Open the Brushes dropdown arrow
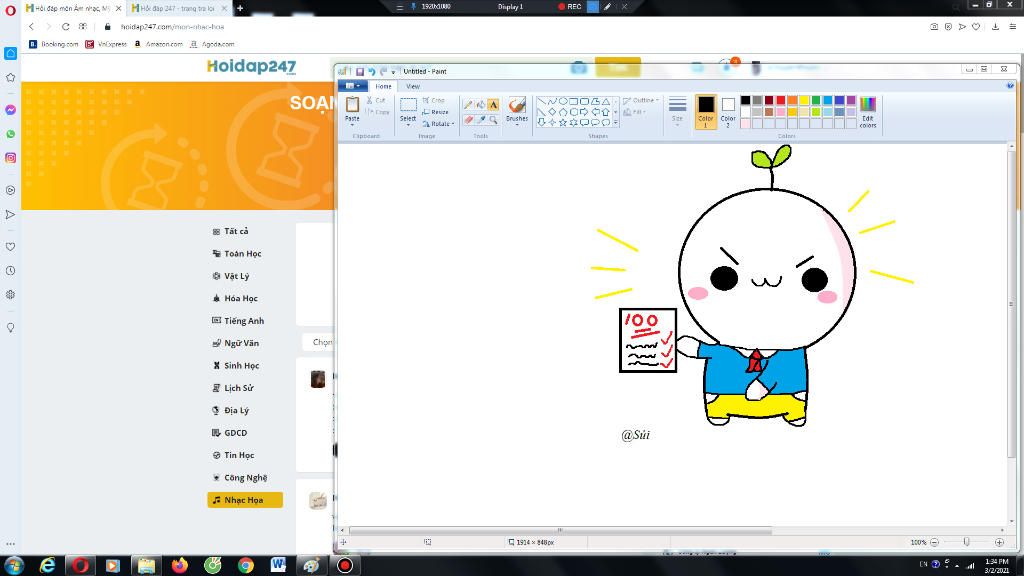This screenshot has width=1024, height=576. tap(517, 124)
